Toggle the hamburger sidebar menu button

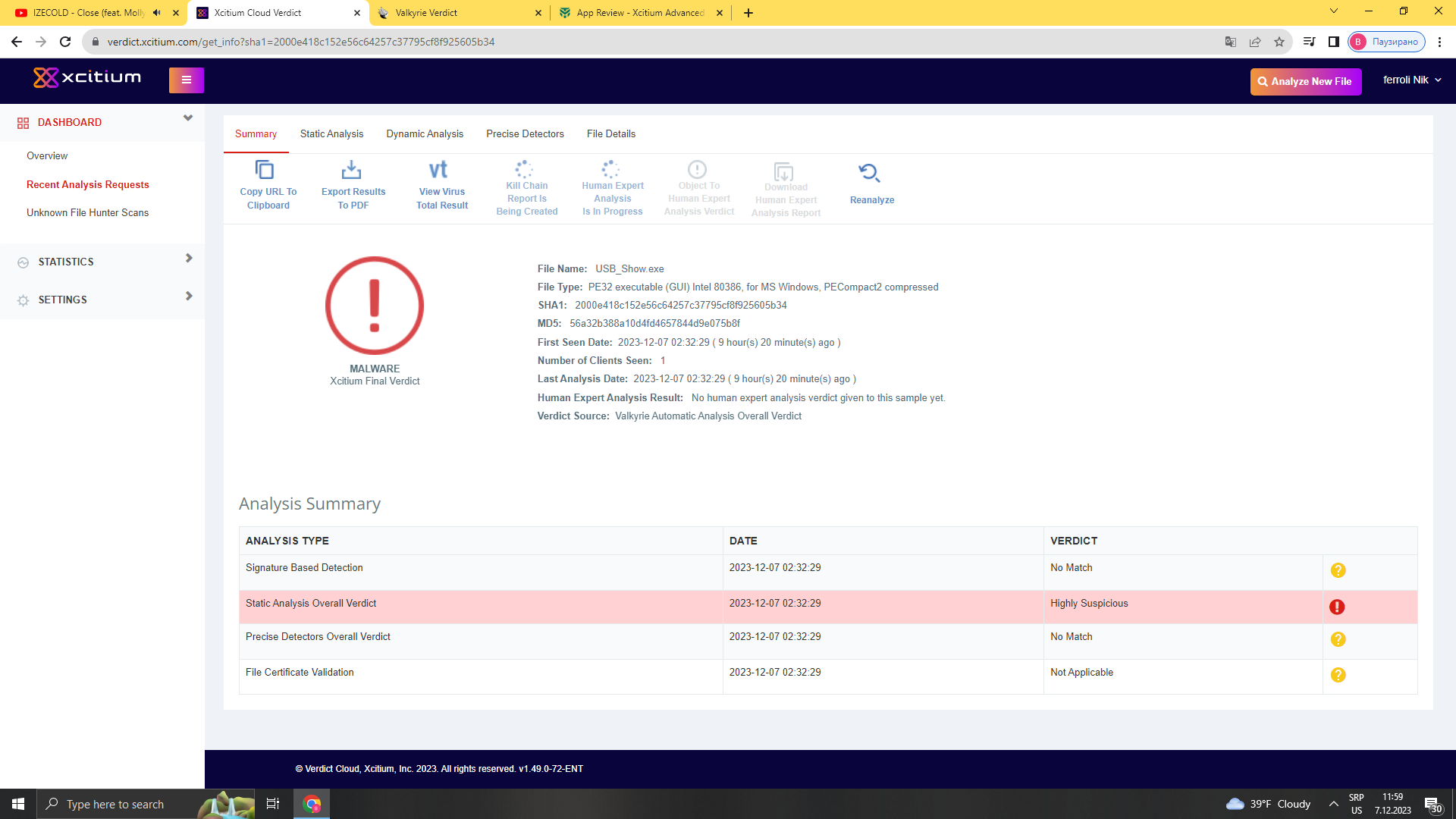187,80
